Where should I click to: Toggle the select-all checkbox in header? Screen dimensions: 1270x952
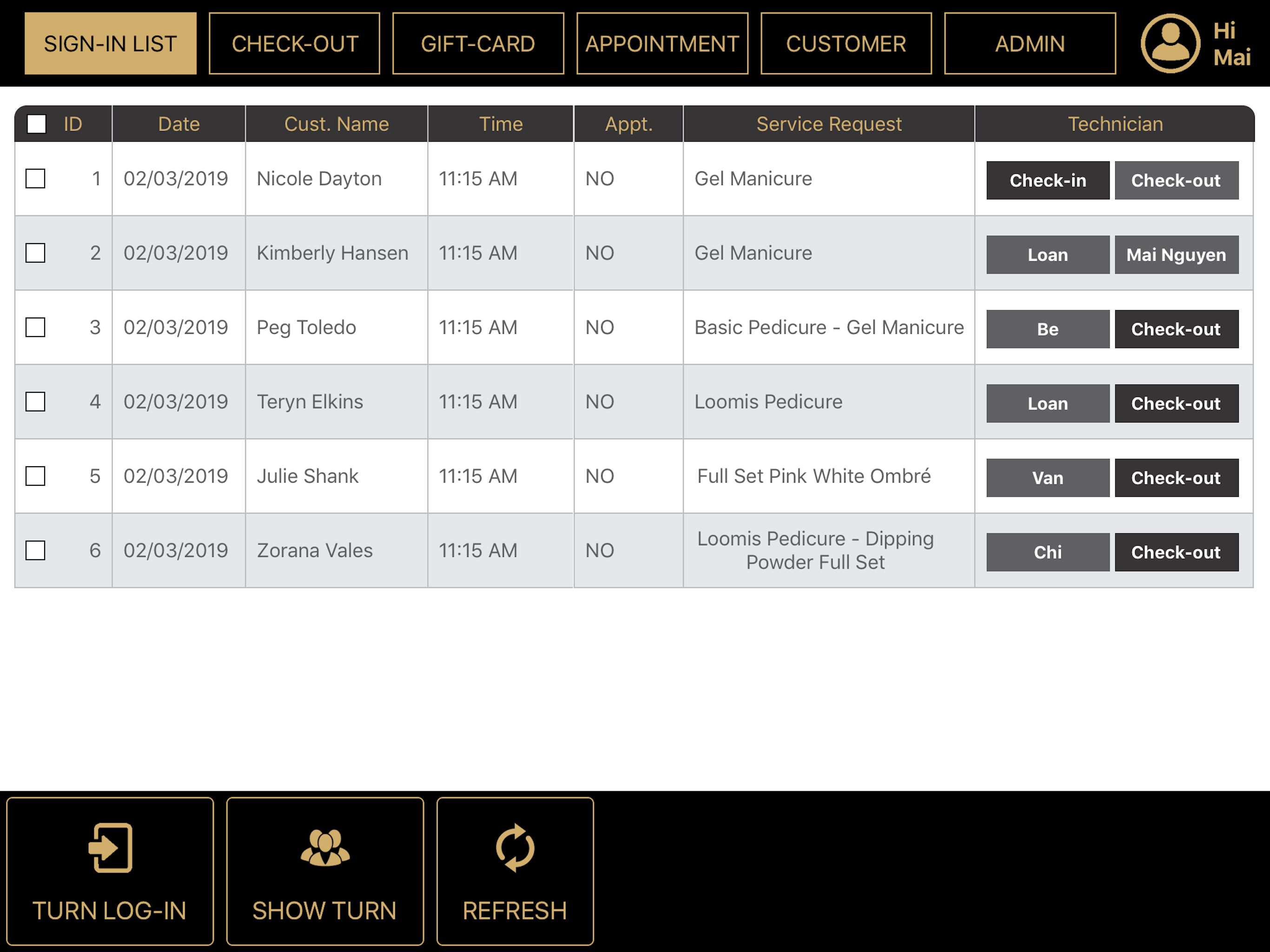[37, 124]
